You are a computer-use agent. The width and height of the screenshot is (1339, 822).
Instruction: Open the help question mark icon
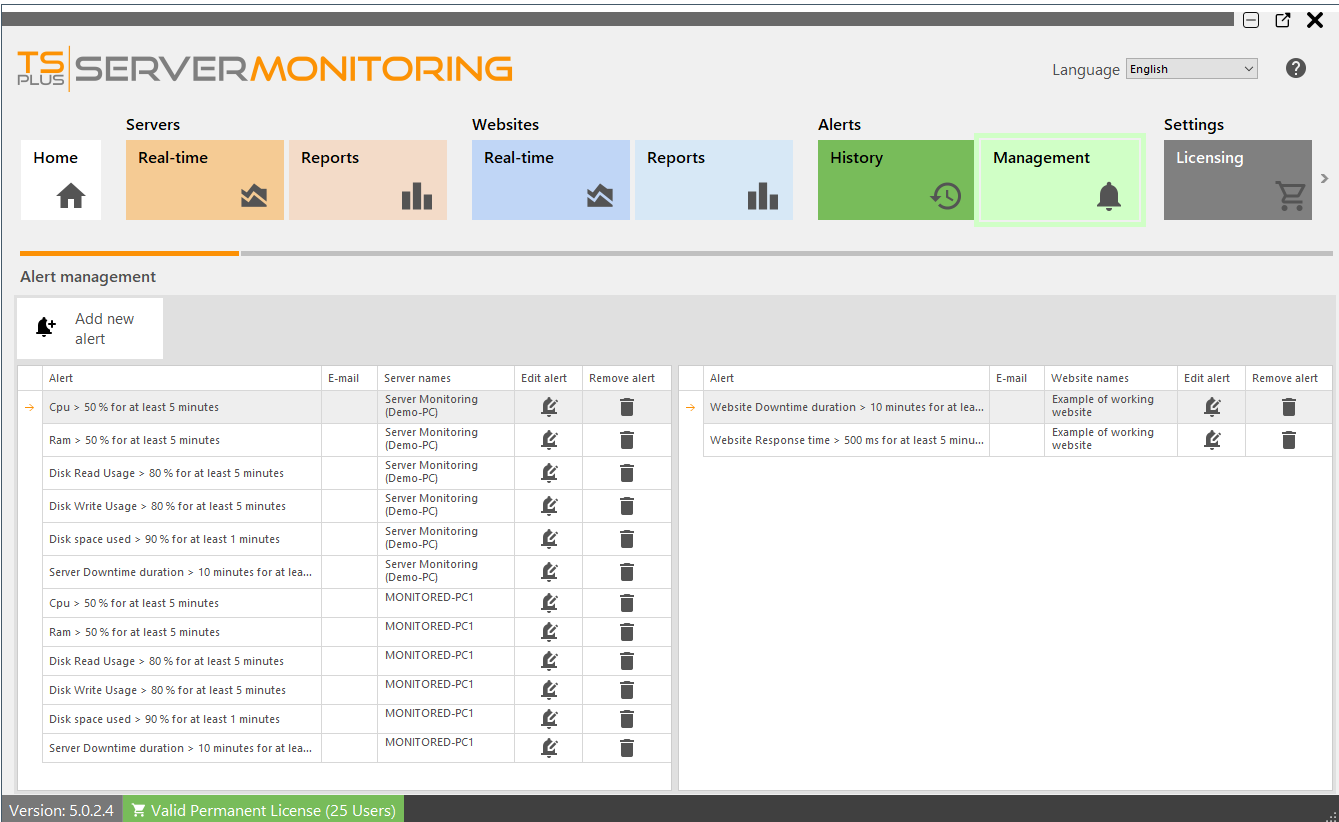click(x=1296, y=68)
